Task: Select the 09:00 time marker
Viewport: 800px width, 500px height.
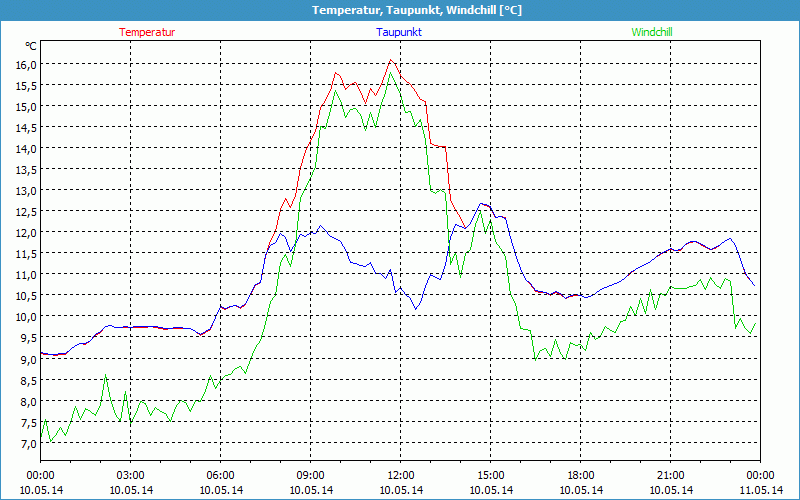Action: pyautogui.click(x=311, y=475)
